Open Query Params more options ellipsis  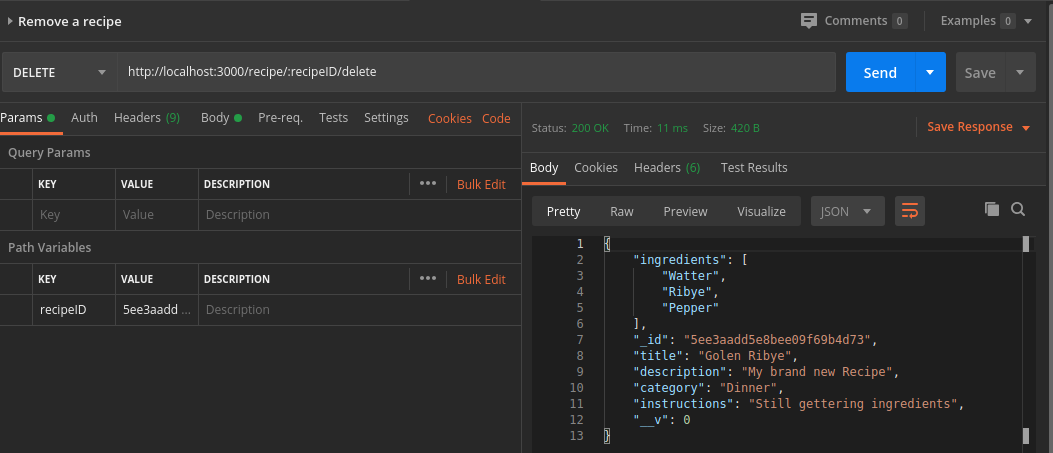coord(428,183)
